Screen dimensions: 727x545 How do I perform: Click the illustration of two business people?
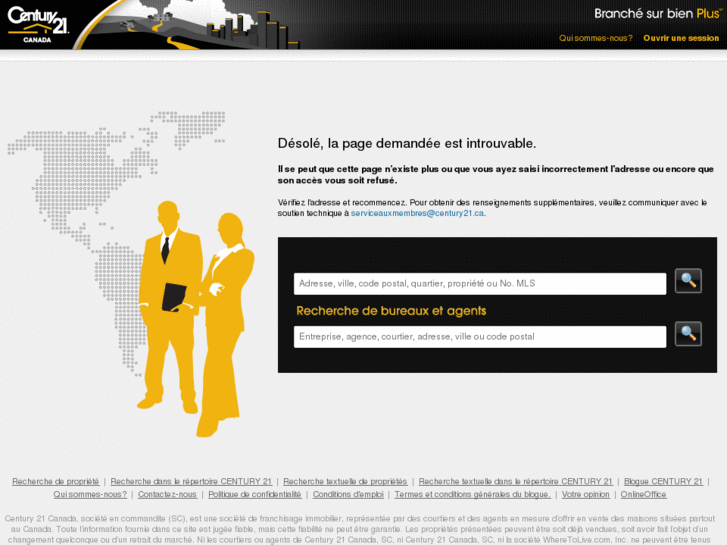tap(195, 318)
